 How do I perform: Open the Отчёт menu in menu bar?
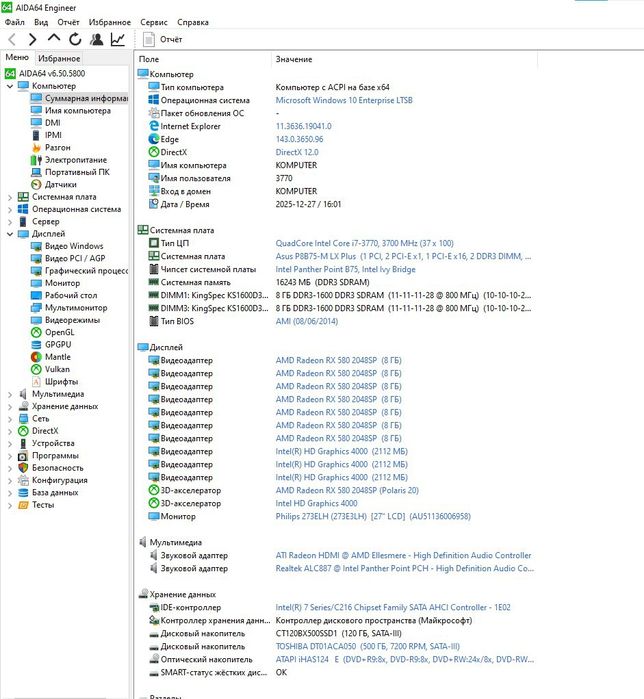click(x=68, y=22)
